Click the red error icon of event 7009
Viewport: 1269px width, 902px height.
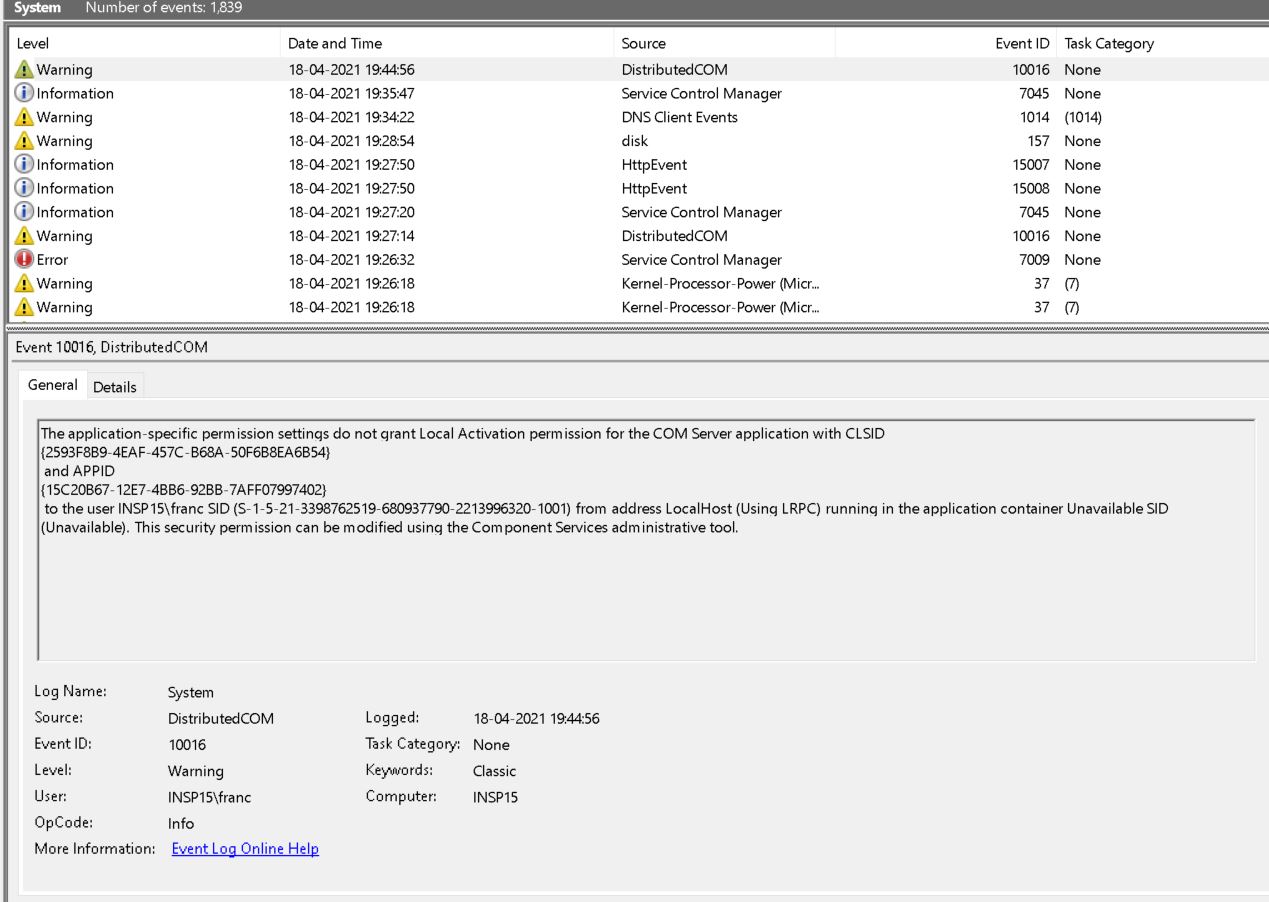pyautogui.click(x=24, y=260)
